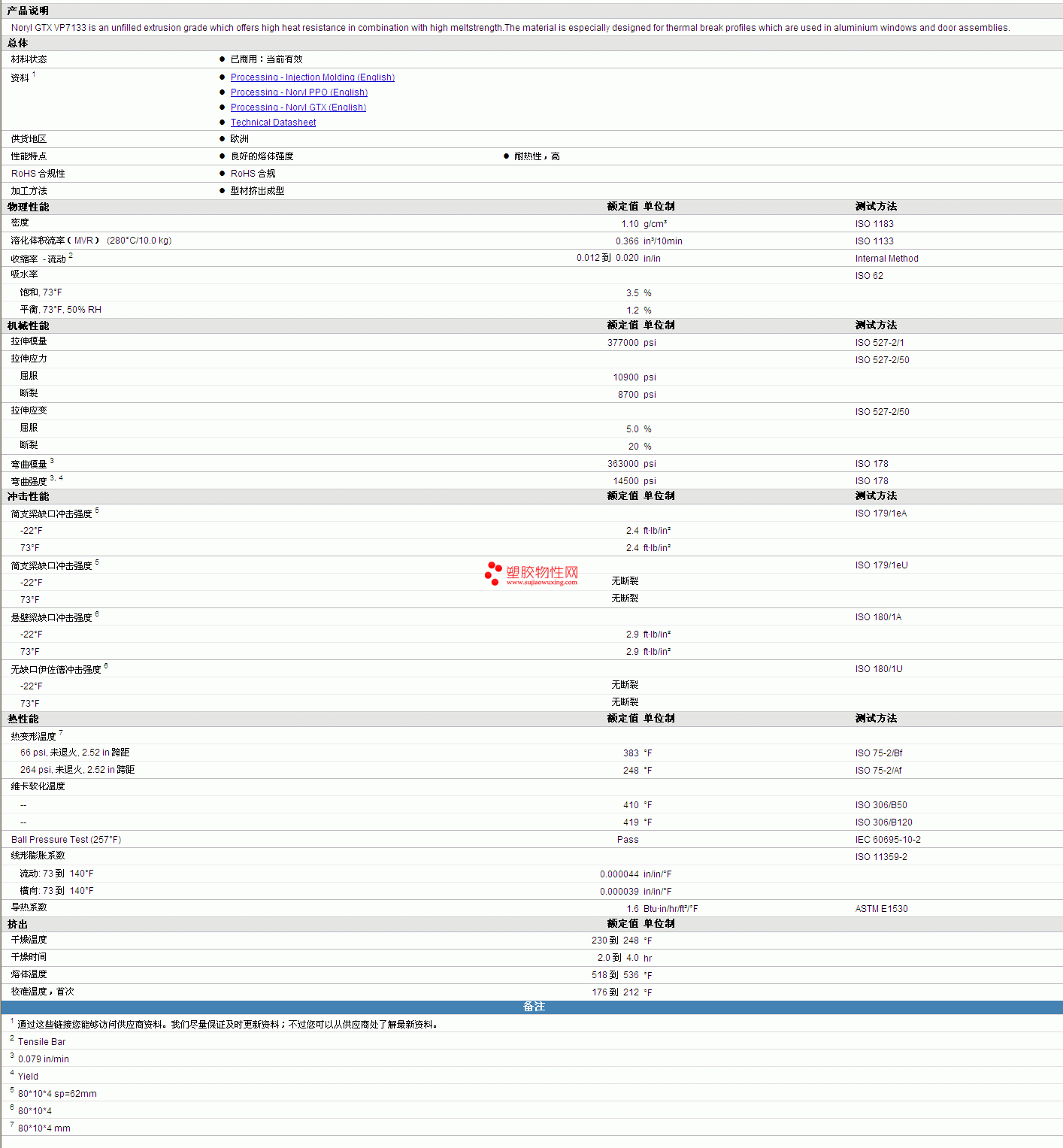This screenshot has width=1063, height=1148.
Task: Select flexural modulus value 363000
Action: tap(623, 464)
